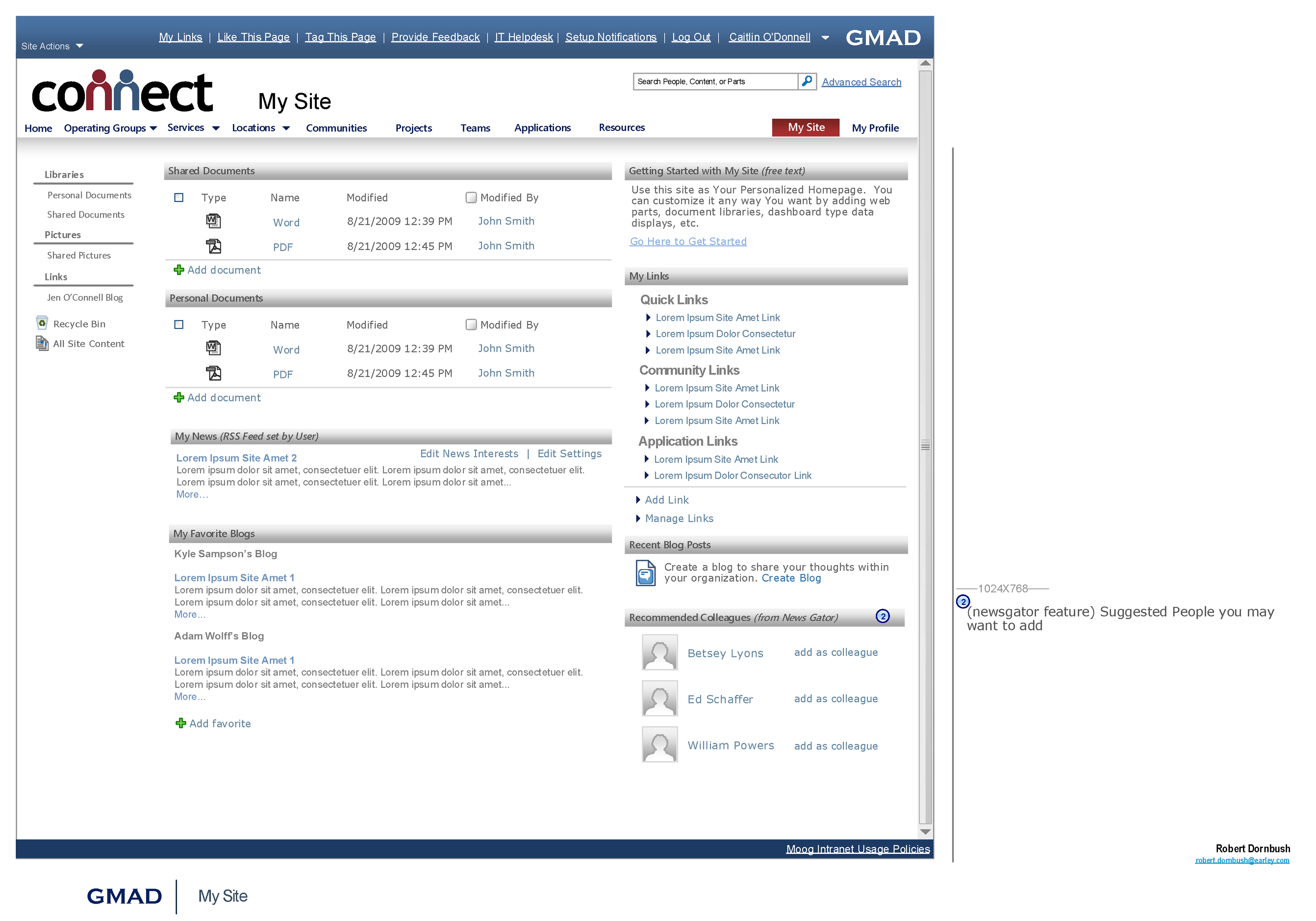
Task: Click arrow bullet beside Add Link
Action: click(638, 500)
